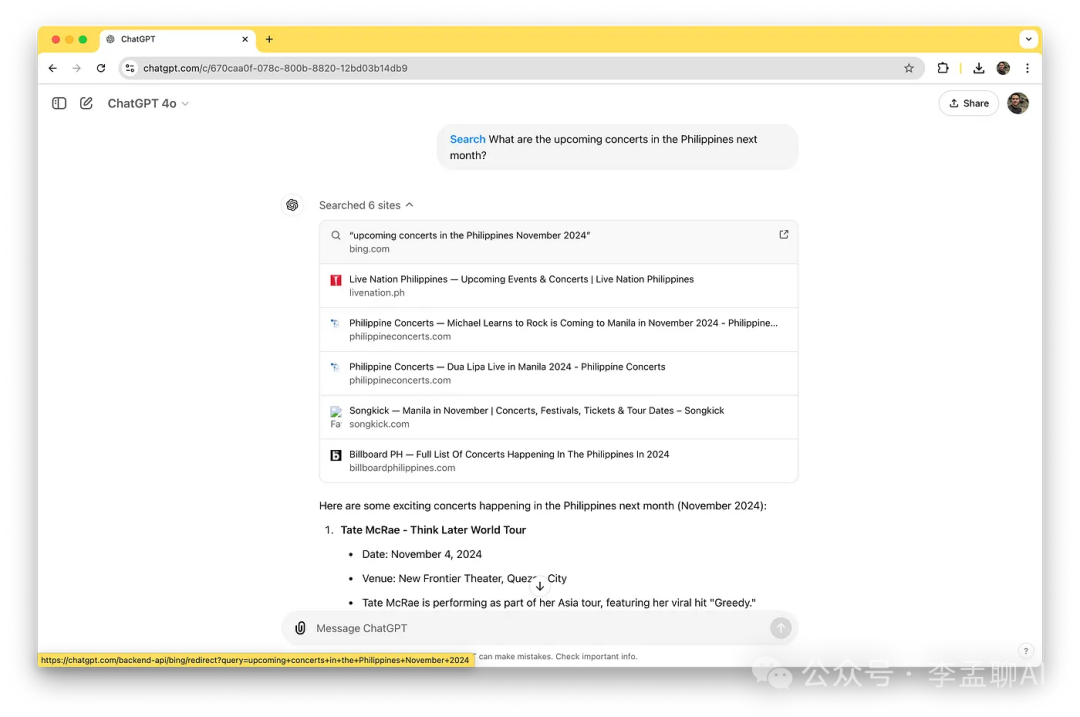Open Billboard PH concerts list result
The image size is (1080, 717).
509,460
